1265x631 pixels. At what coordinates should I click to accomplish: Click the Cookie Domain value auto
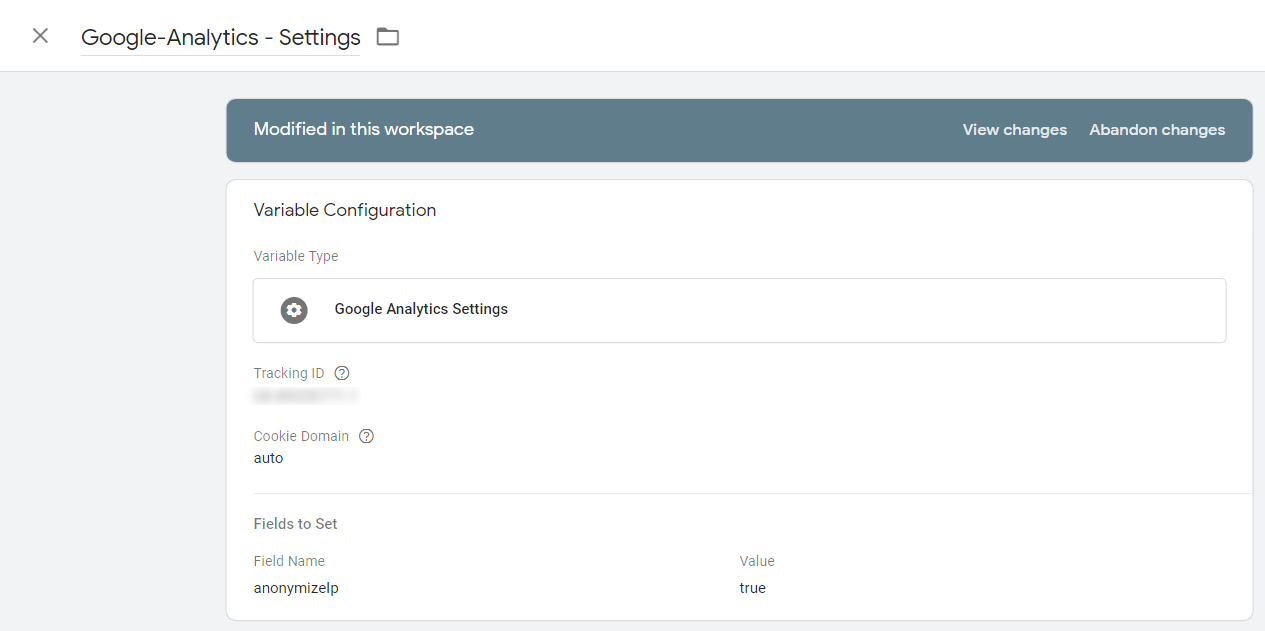[268, 458]
